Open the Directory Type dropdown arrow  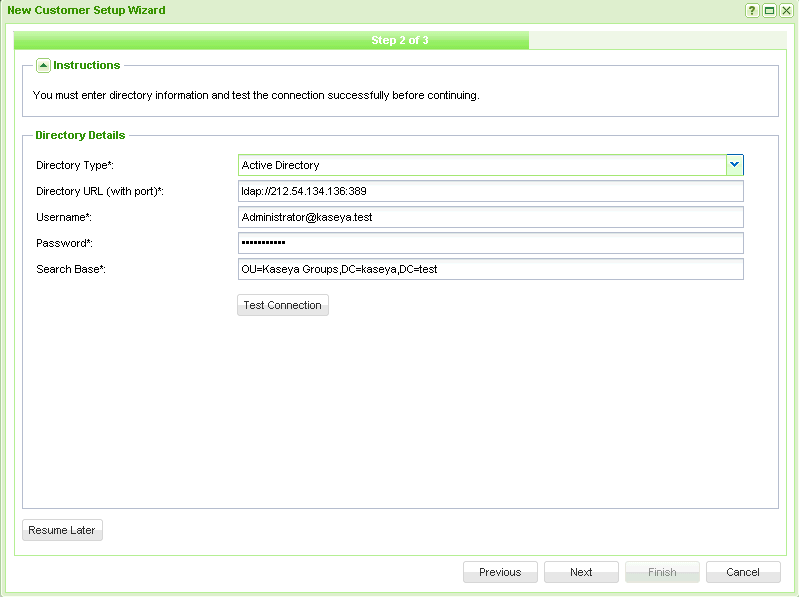click(735, 165)
